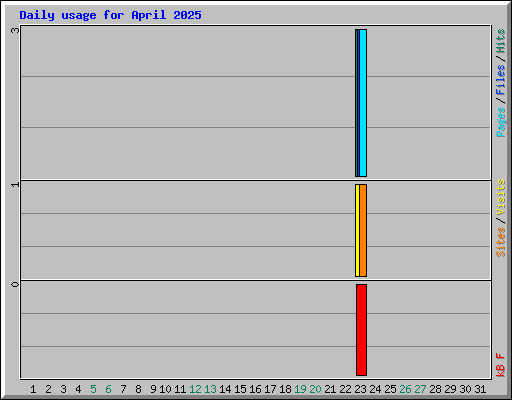Click the 'Visits' legend label
The height and width of the screenshot is (400, 512).
point(501,197)
